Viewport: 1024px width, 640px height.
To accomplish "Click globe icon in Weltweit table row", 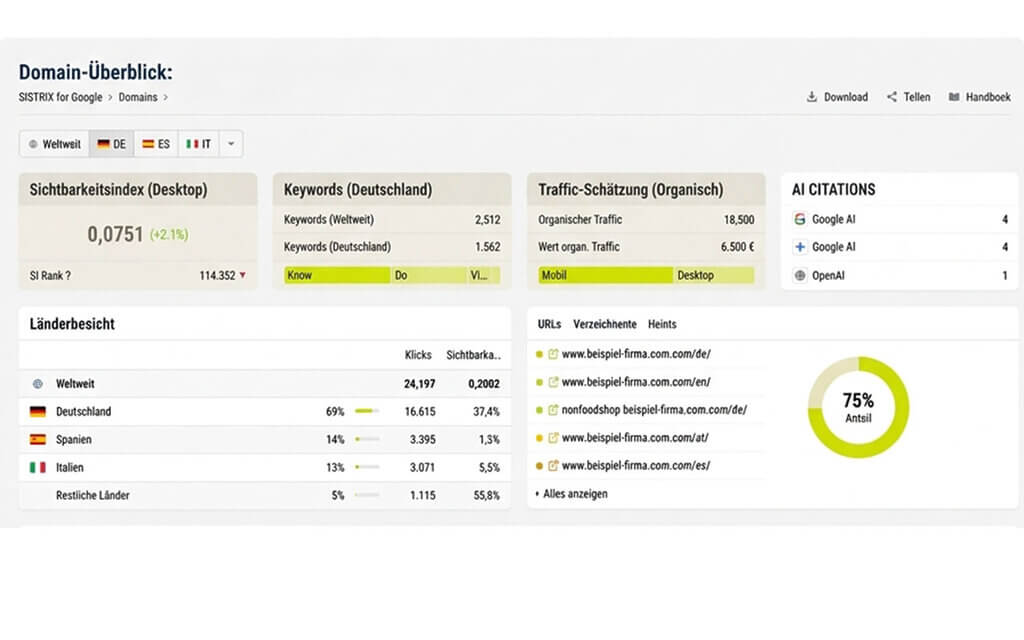I will click(x=38, y=384).
